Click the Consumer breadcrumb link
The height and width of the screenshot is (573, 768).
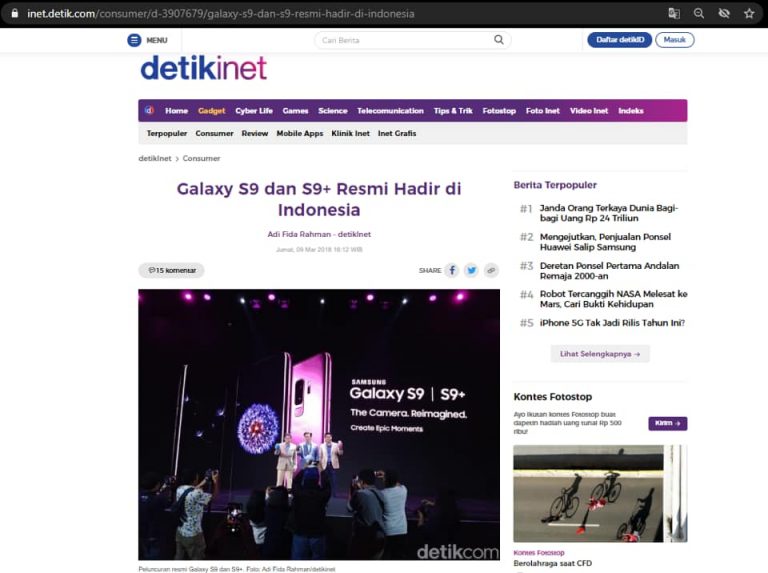pyautogui.click(x=201, y=158)
